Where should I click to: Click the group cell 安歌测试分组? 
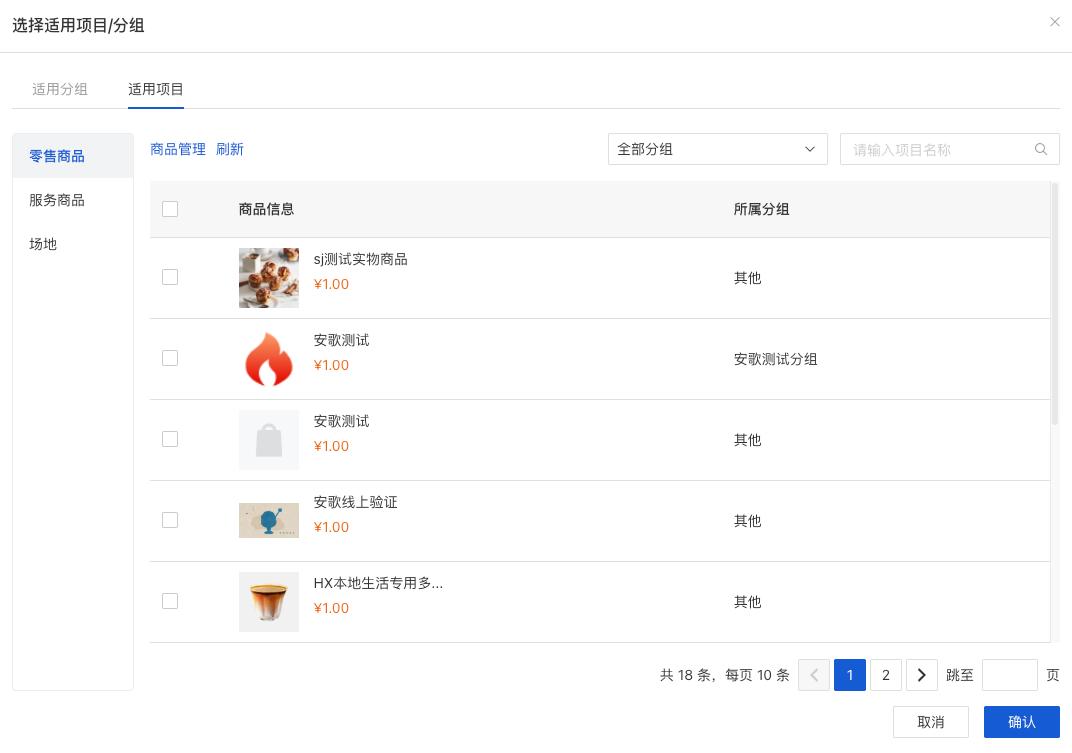[775, 359]
